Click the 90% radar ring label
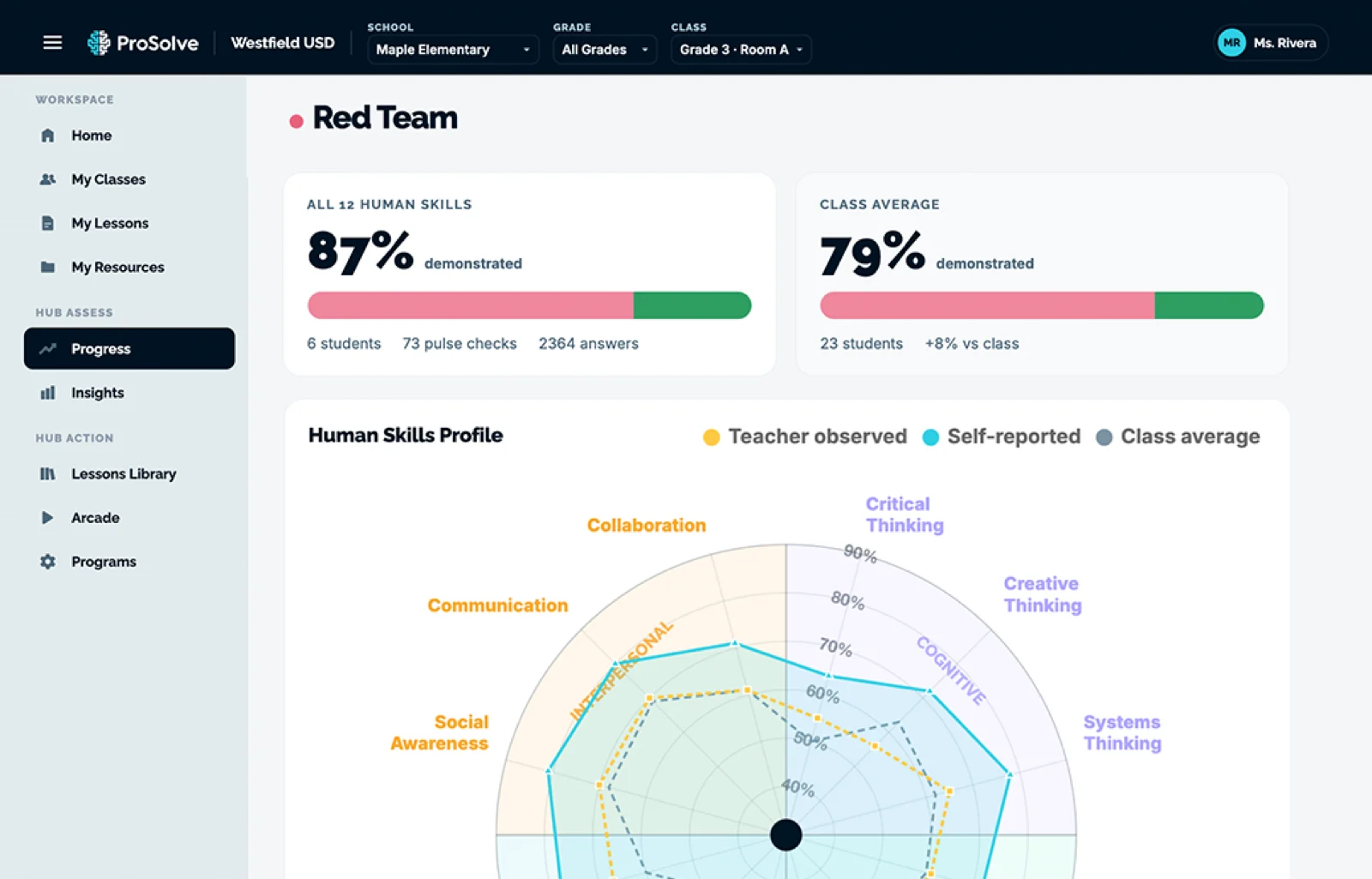The image size is (1372, 879). 860,553
